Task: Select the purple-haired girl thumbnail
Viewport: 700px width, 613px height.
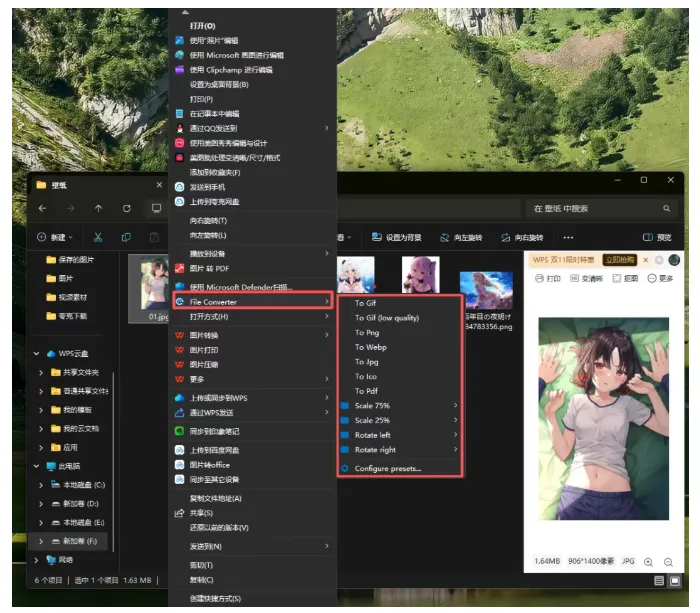Action: tap(421, 274)
